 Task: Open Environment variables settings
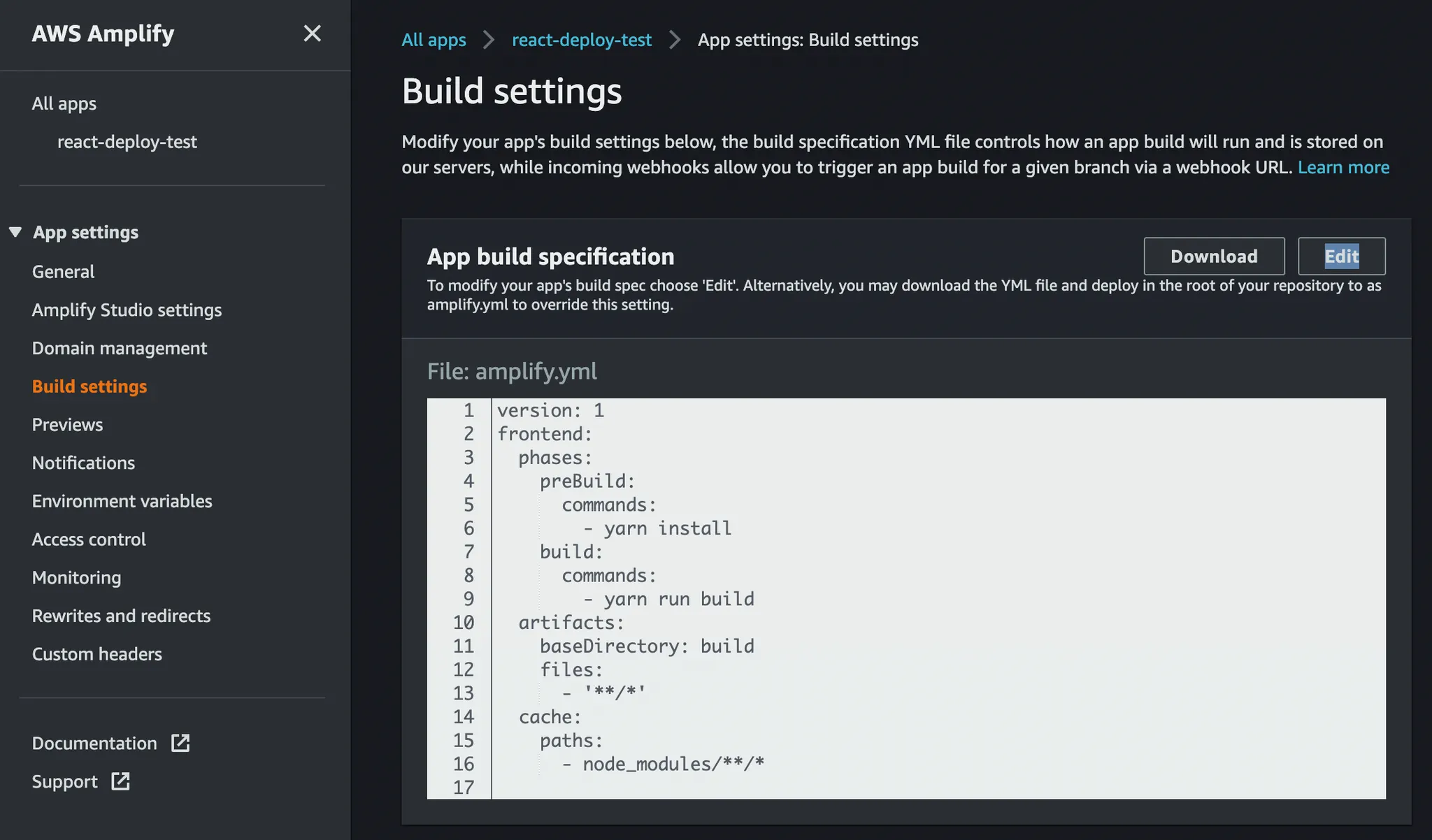pyautogui.click(x=122, y=501)
